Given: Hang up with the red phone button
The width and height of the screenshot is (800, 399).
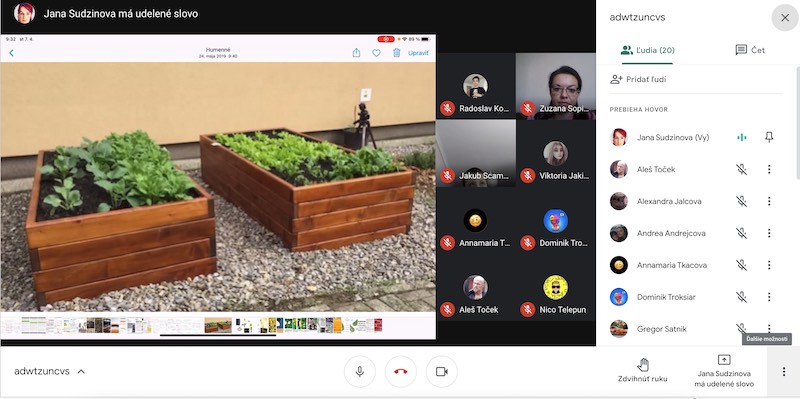Looking at the screenshot, I should point(401,371).
